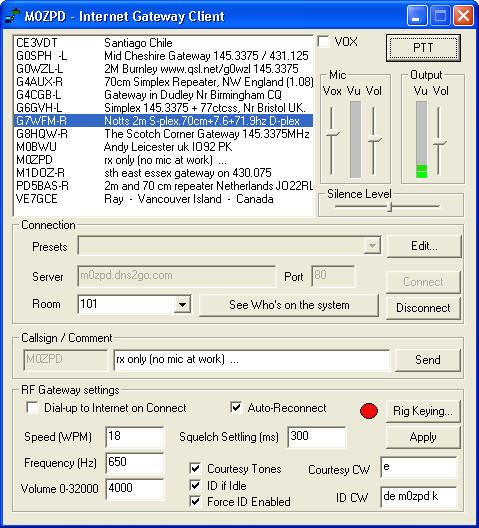The width and height of the screenshot is (479, 528).
Task: Click the Mic Vu level meter
Action: (355, 139)
